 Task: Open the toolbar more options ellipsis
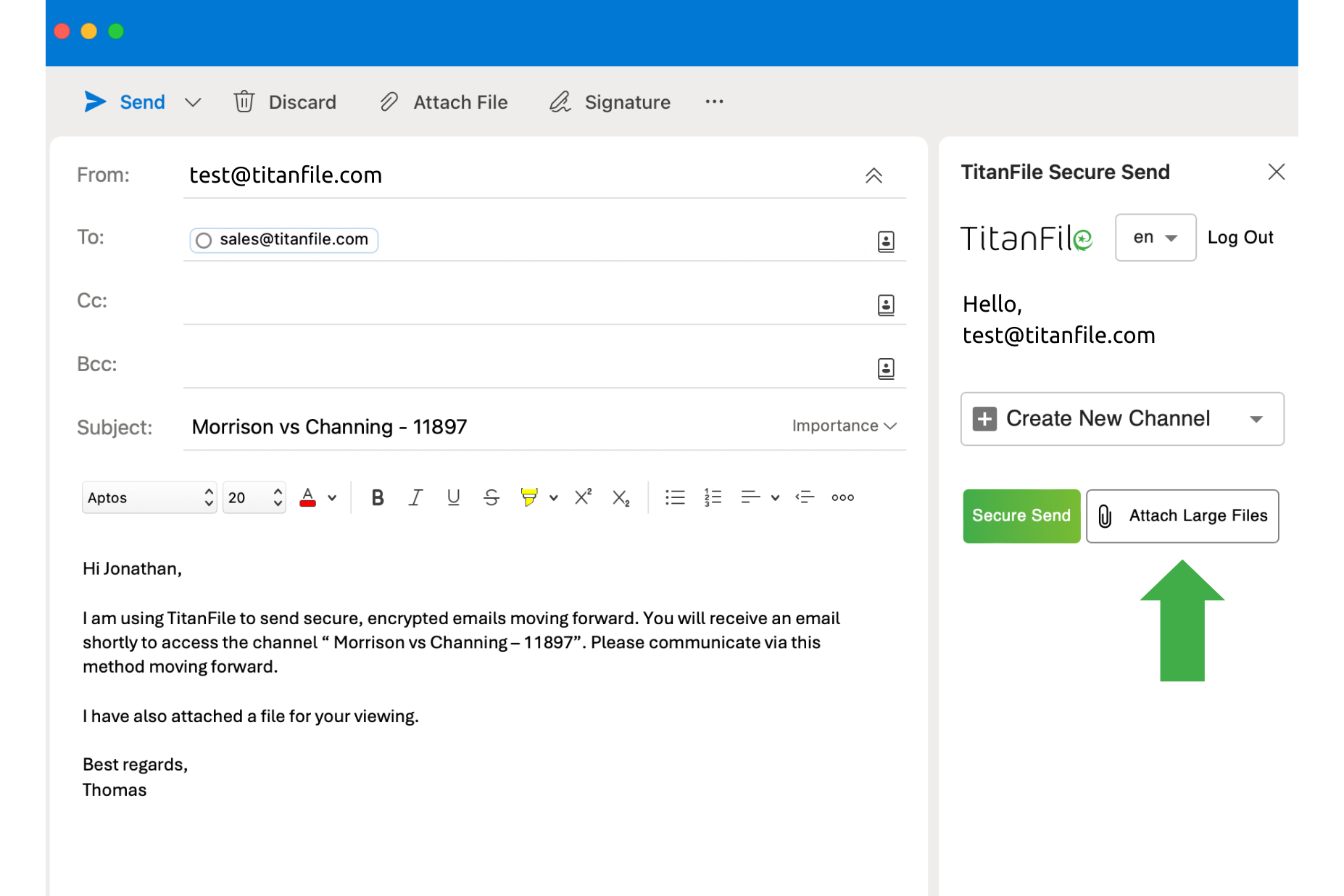(x=715, y=101)
